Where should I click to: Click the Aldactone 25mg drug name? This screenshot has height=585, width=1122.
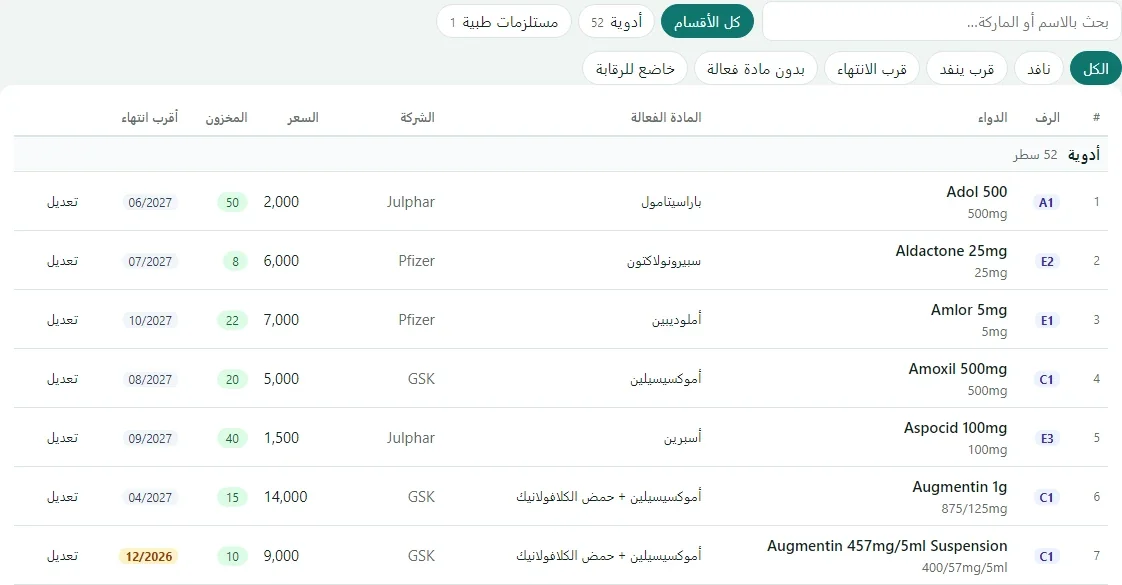tap(951, 251)
